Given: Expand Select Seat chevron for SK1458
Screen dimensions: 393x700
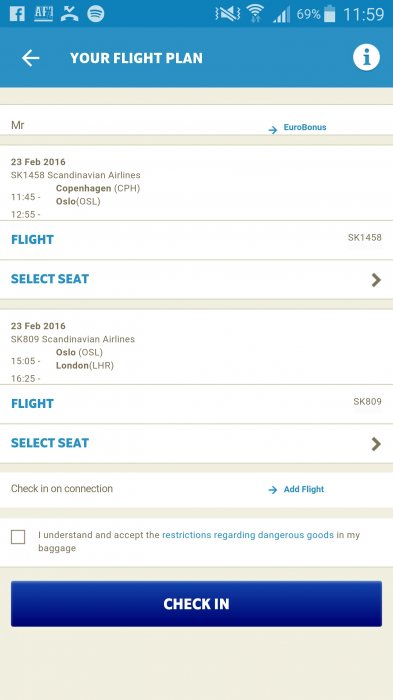Looking at the screenshot, I should (376, 280).
